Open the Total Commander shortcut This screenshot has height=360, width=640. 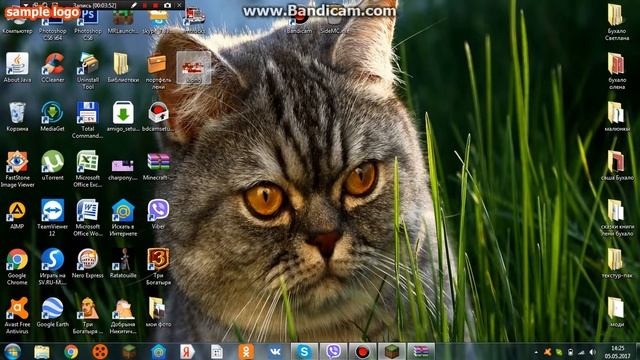(88, 120)
